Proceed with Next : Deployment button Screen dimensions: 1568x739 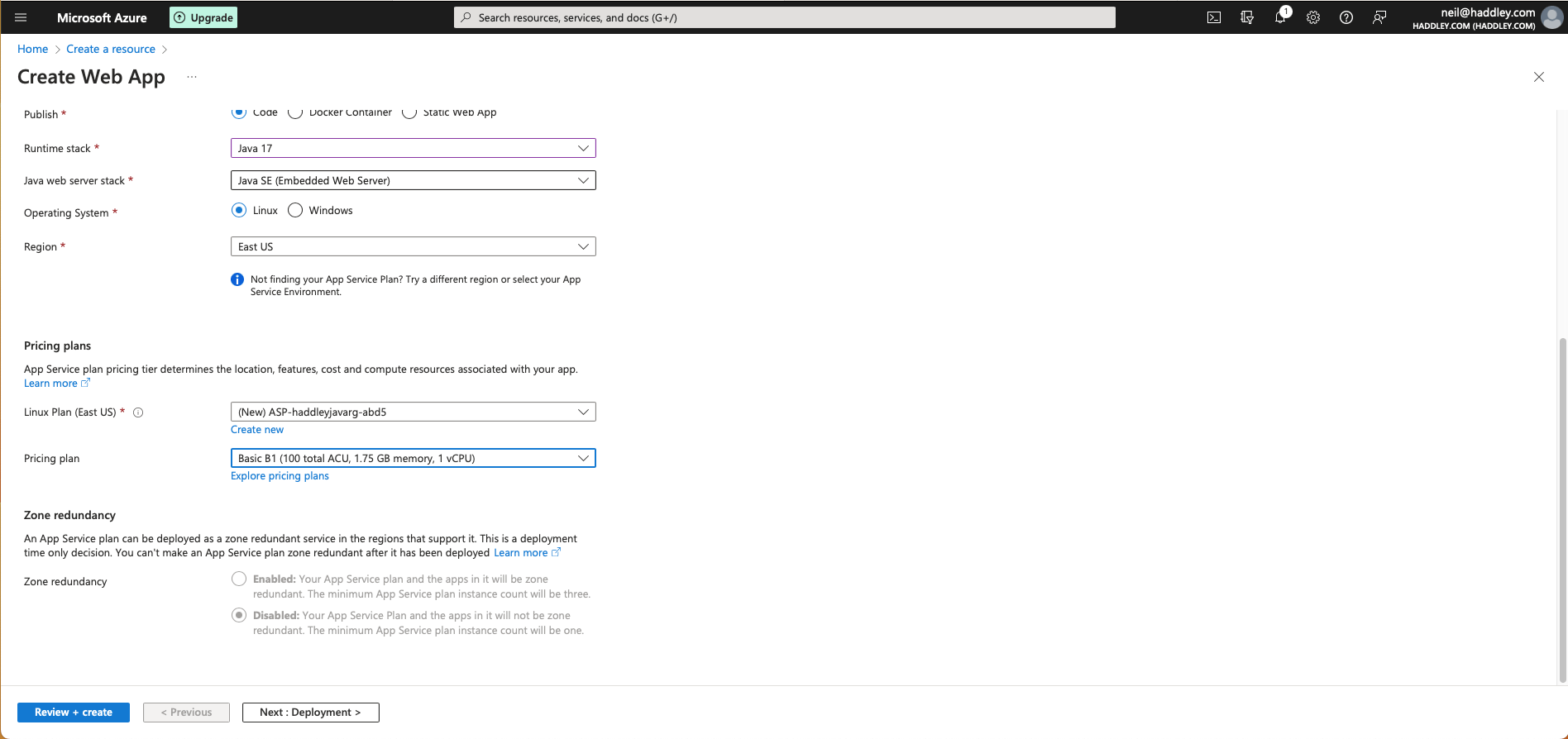[311, 713]
